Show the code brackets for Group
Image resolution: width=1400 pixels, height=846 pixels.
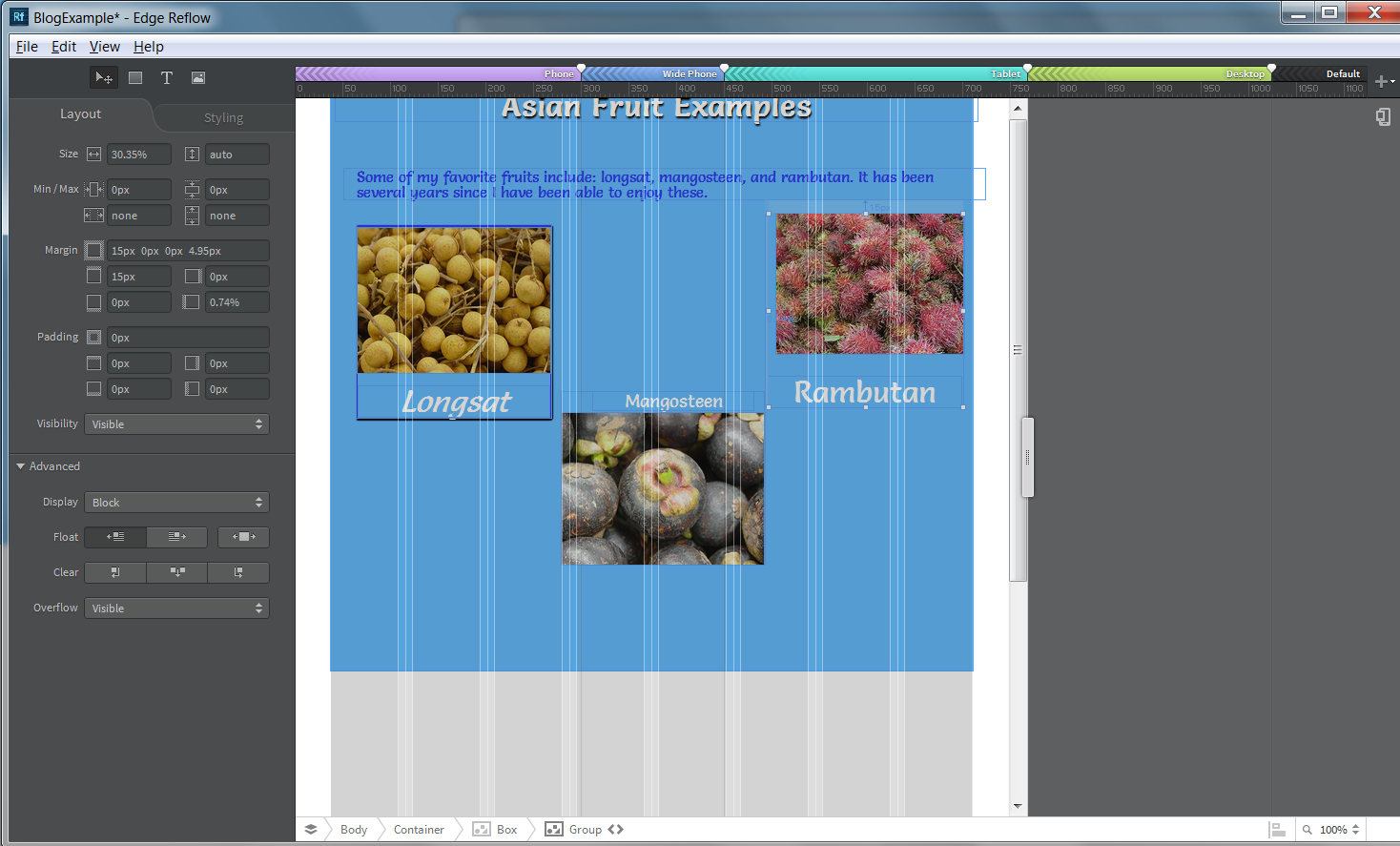(616, 829)
